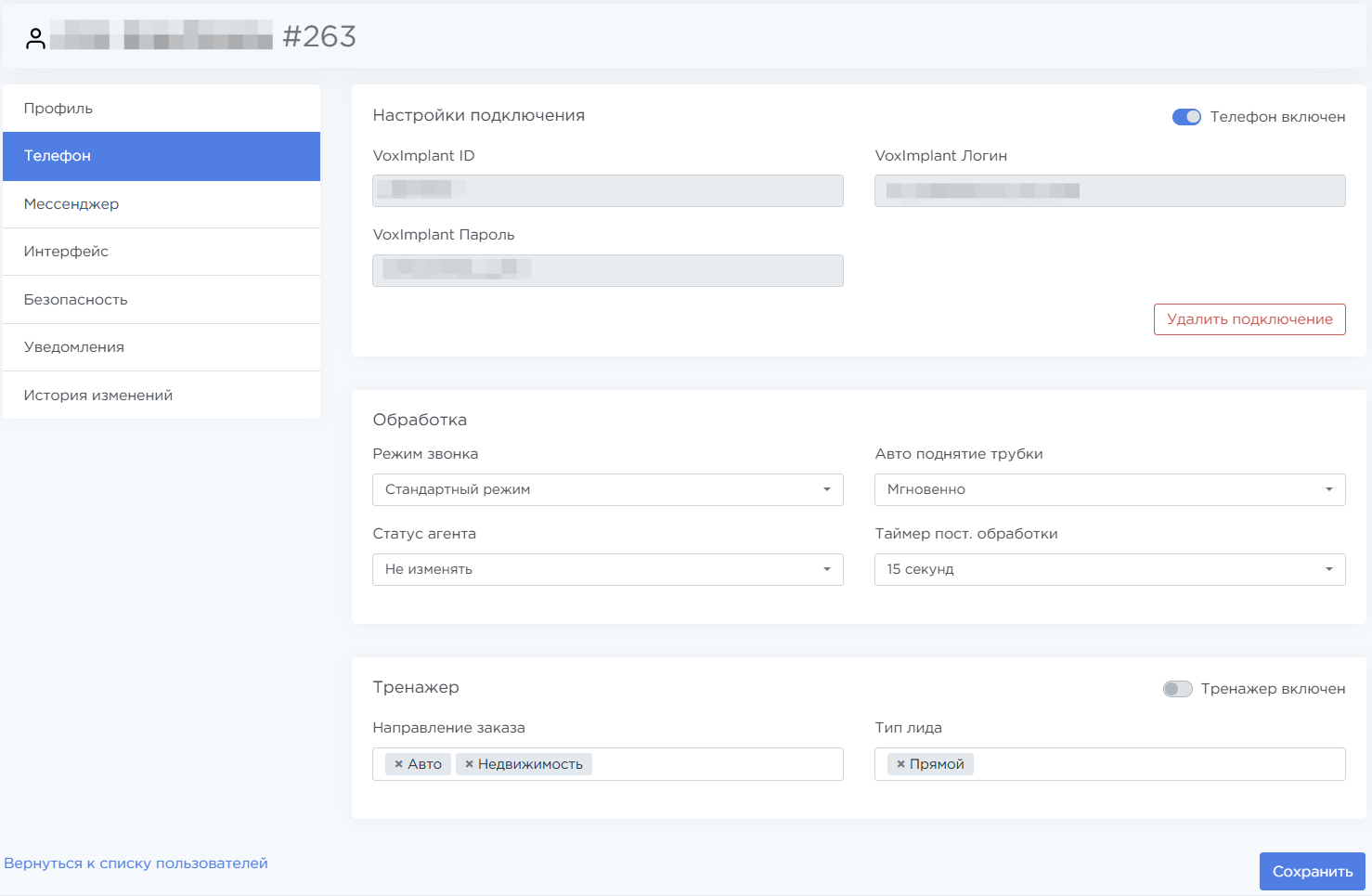Viewport: 1372px width, 896px height.
Task: Enable the Тренажер включен toggle
Action: point(1177,689)
